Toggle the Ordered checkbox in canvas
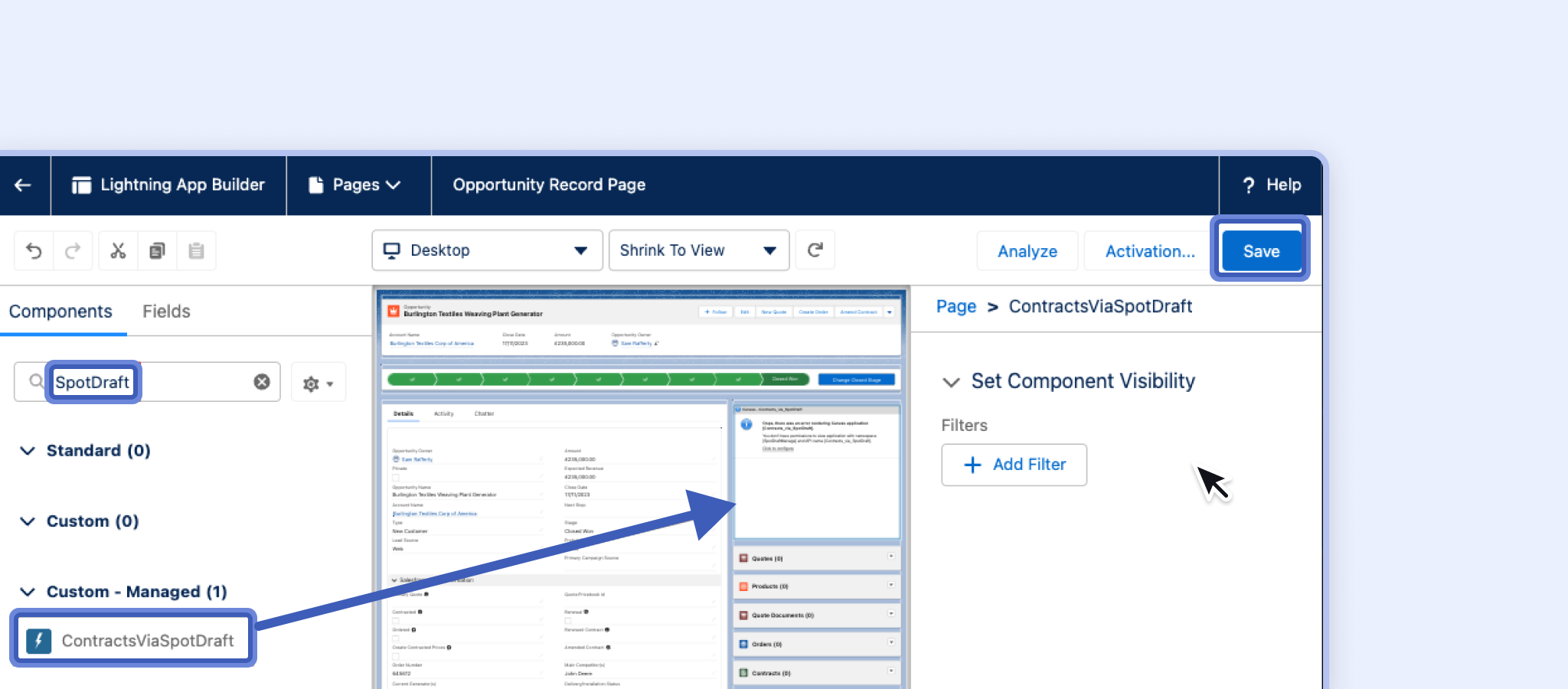This screenshot has width=1568, height=689. (x=396, y=638)
